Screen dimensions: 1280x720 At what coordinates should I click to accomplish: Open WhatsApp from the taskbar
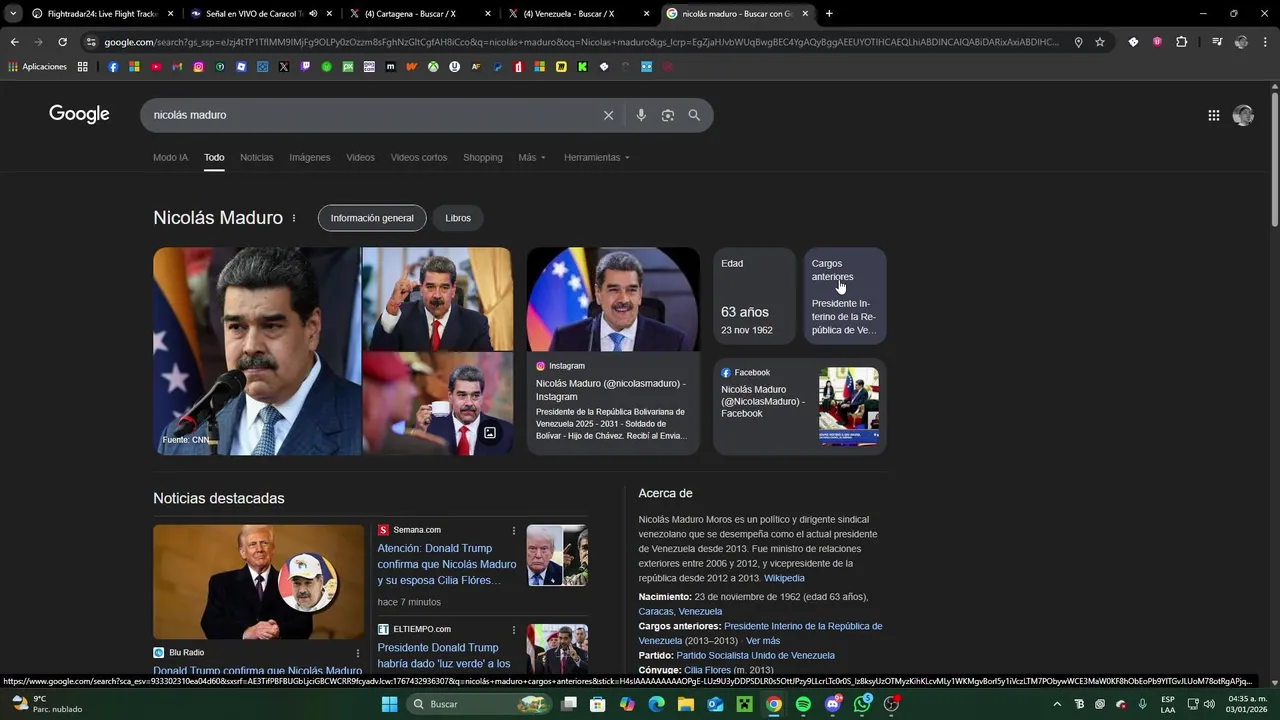(862, 704)
